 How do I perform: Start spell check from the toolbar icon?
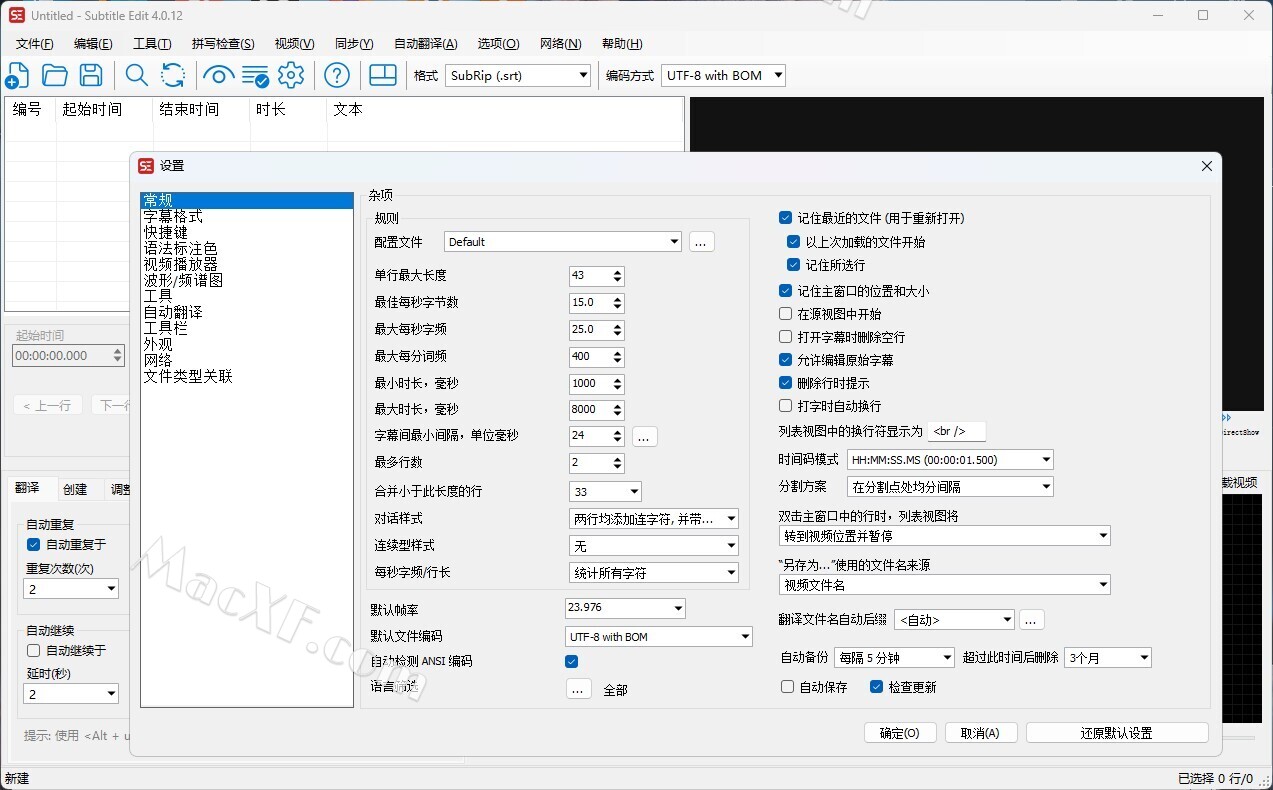click(x=255, y=75)
